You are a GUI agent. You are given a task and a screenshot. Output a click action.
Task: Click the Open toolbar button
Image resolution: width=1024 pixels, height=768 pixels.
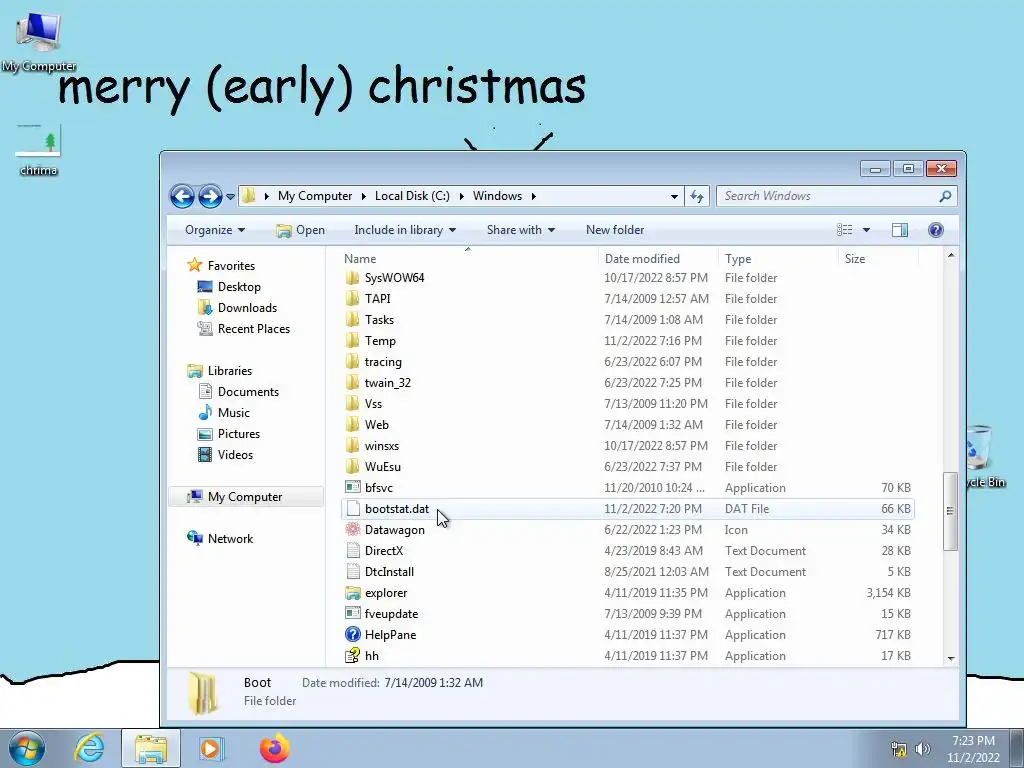[x=300, y=230]
